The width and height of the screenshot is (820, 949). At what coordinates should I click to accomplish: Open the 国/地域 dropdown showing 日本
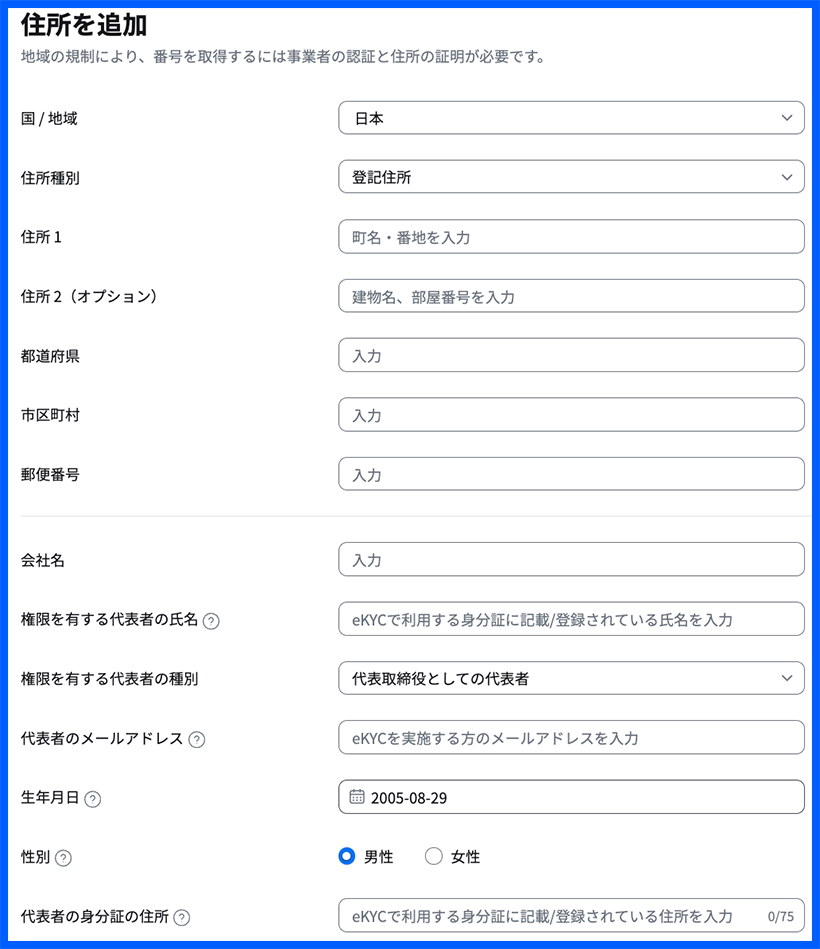pos(570,117)
